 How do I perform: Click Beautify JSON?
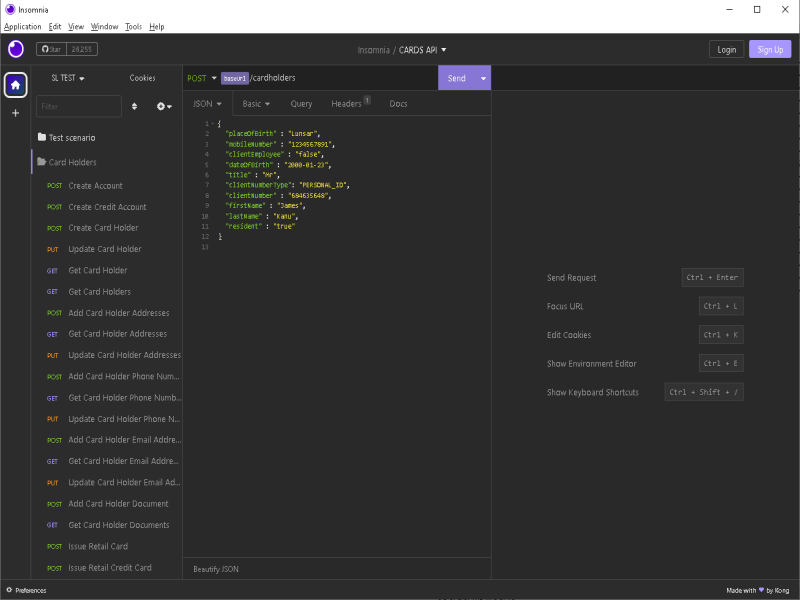(216, 569)
